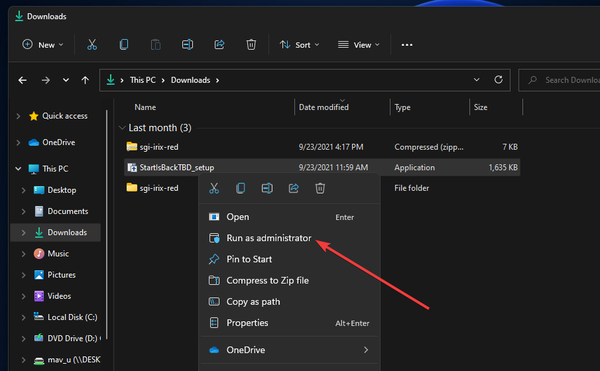This screenshot has width=600, height=371.
Task: Go up one folder level
Action: point(85,80)
